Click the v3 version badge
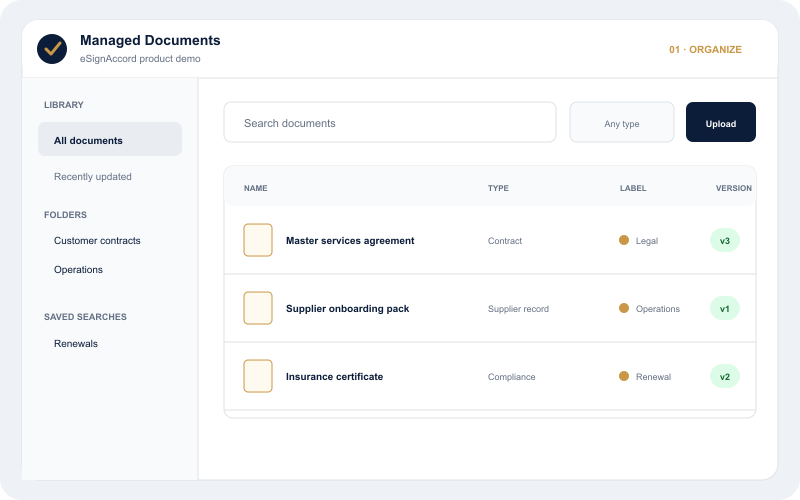 724,240
